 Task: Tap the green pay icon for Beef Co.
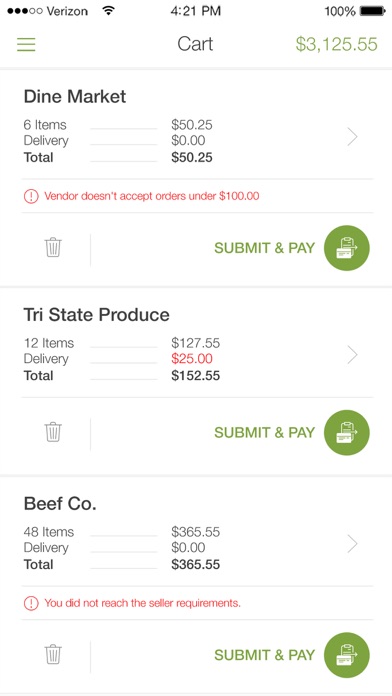(347, 655)
